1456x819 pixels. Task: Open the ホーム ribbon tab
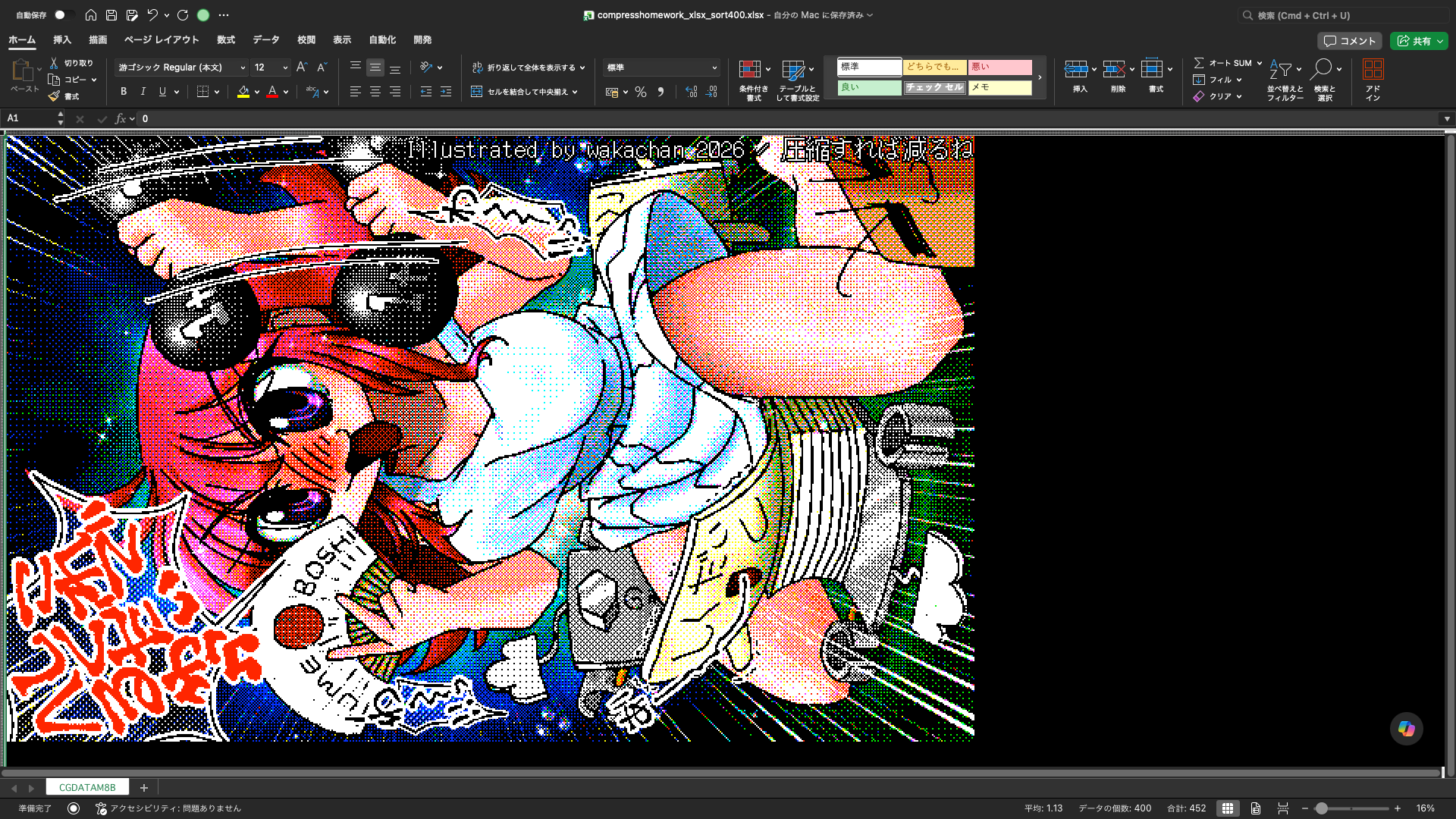22,40
